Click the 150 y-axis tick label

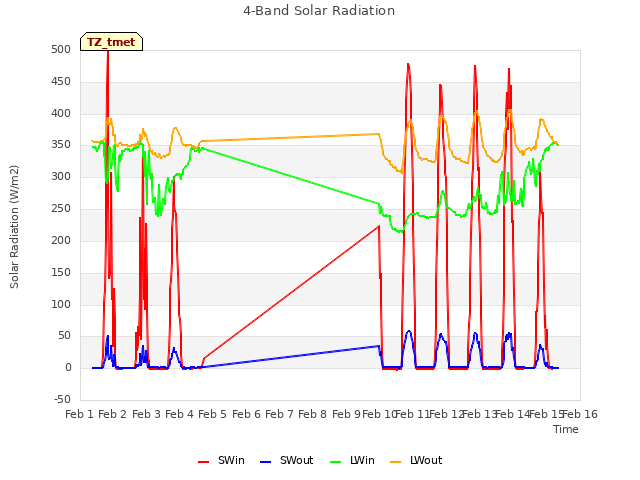tap(61, 272)
